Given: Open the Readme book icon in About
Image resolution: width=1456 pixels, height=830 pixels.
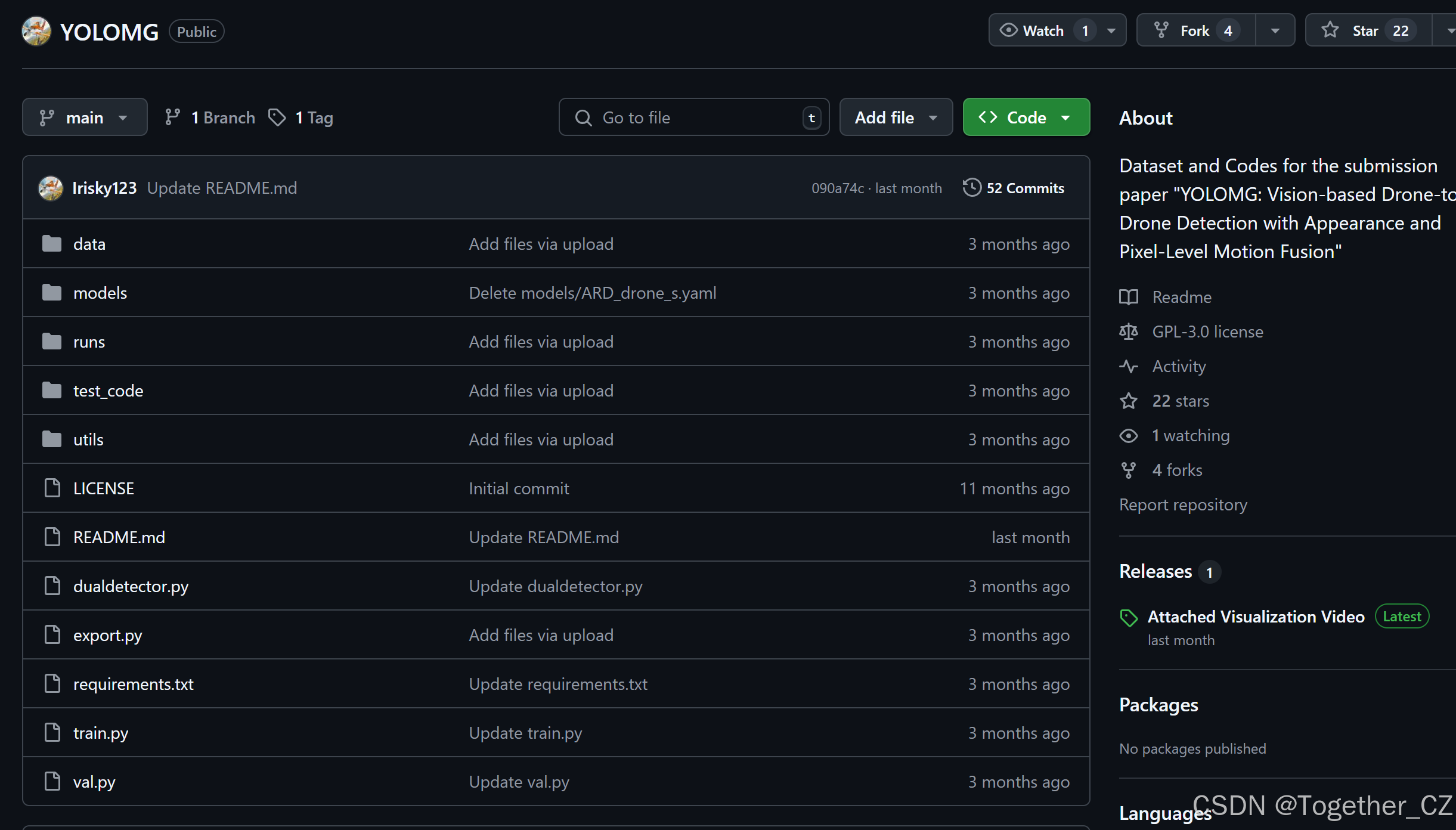Looking at the screenshot, I should pos(1128,297).
